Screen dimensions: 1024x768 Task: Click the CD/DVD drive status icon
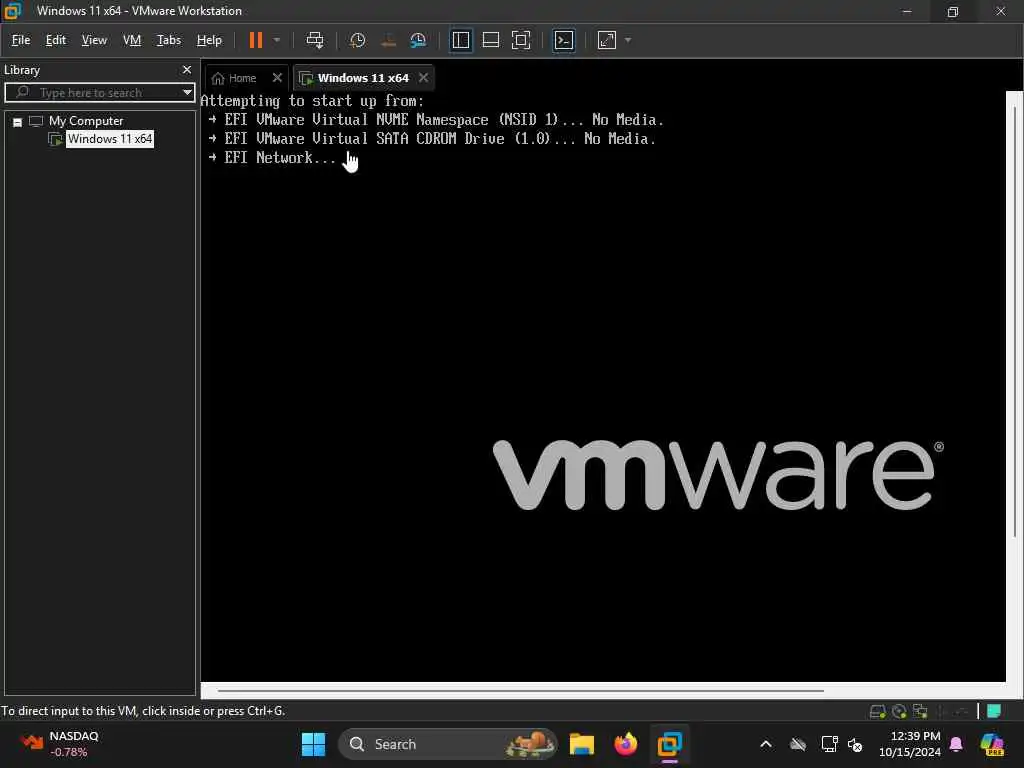[899, 711]
